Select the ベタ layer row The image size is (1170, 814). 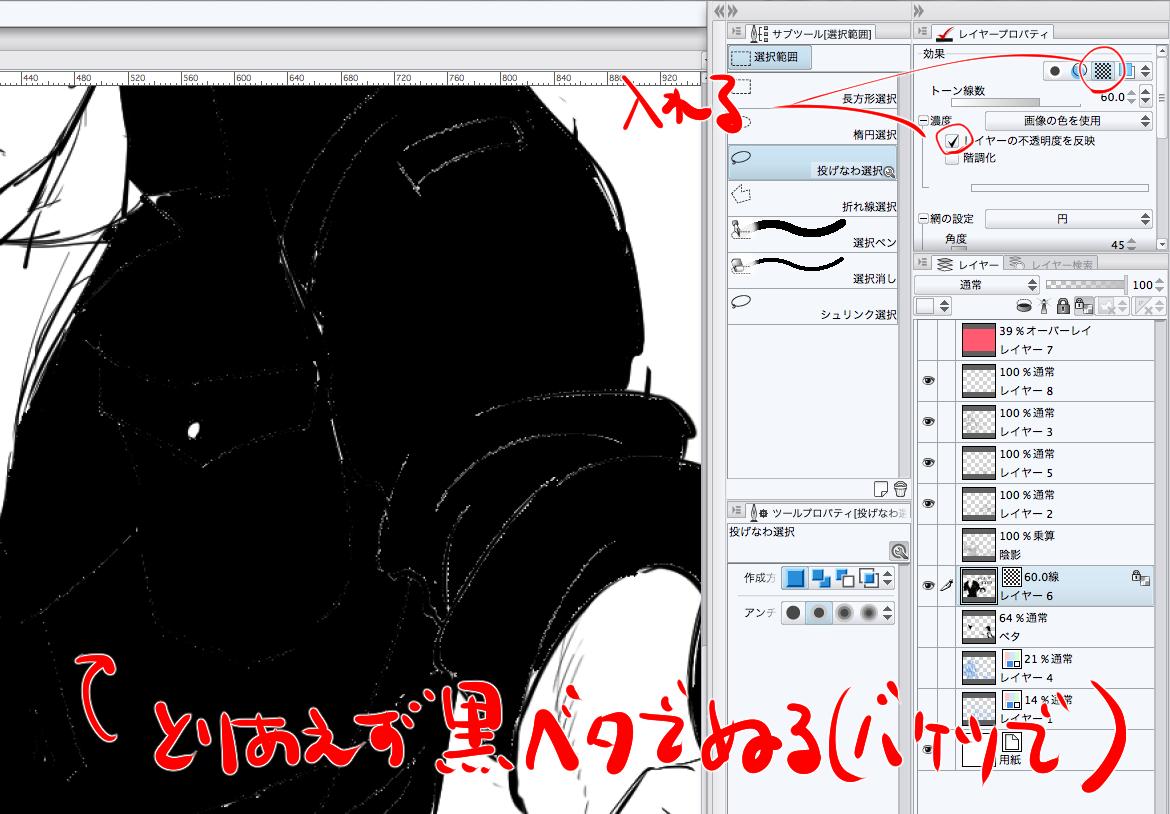click(x=1036, y=627)
